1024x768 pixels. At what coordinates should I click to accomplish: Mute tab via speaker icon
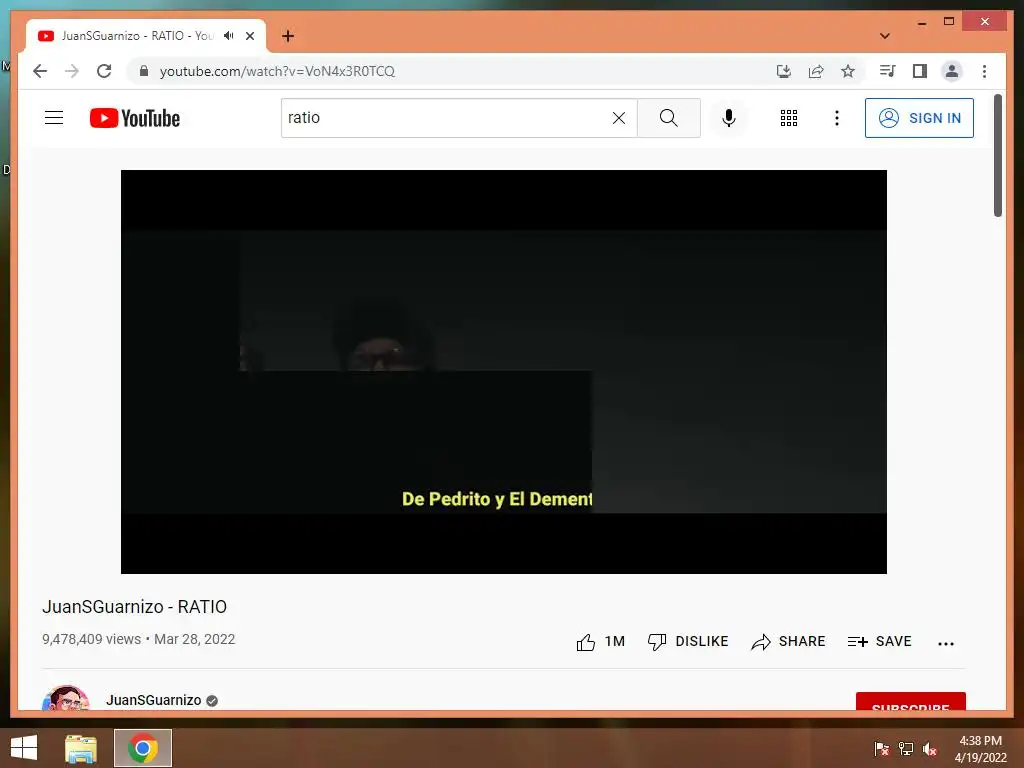pyautogui.click(x=229, y=36)
